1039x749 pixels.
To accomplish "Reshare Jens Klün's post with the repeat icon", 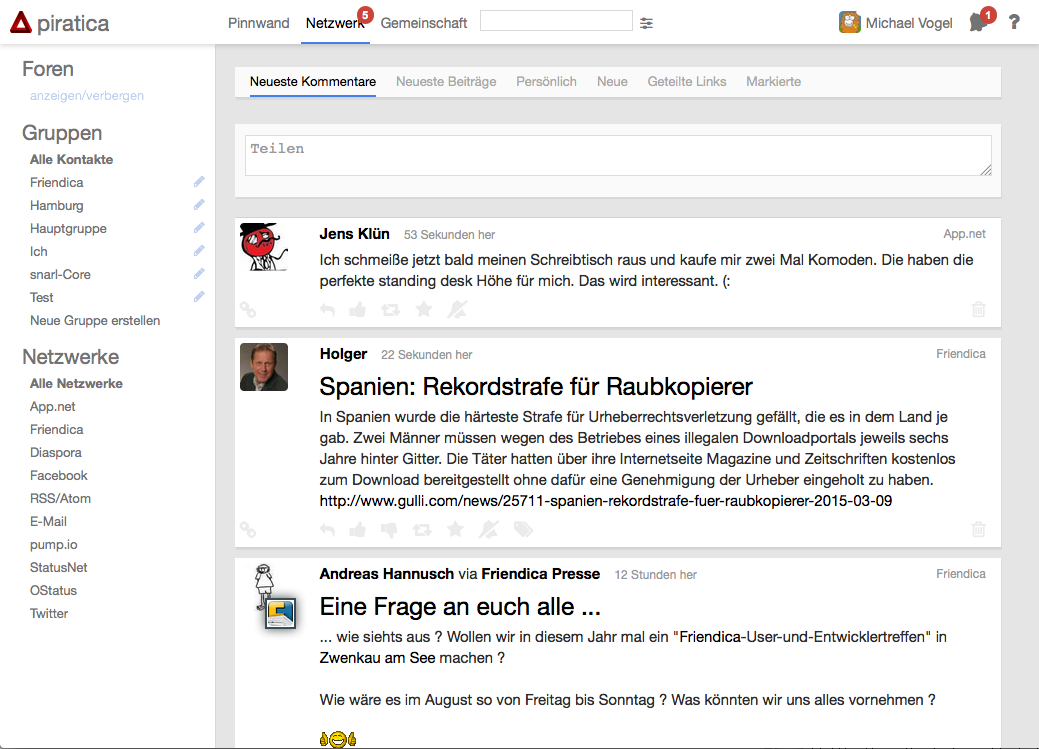I will [x=391, y=310].
